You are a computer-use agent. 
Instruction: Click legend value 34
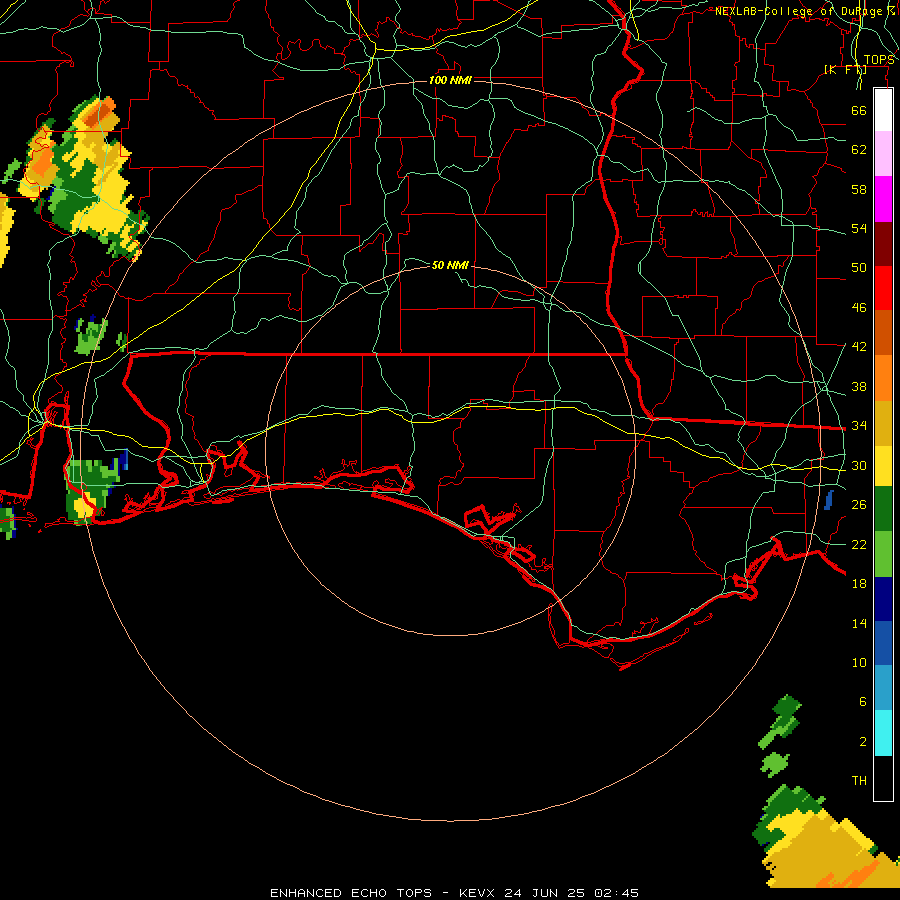(859, 425)
